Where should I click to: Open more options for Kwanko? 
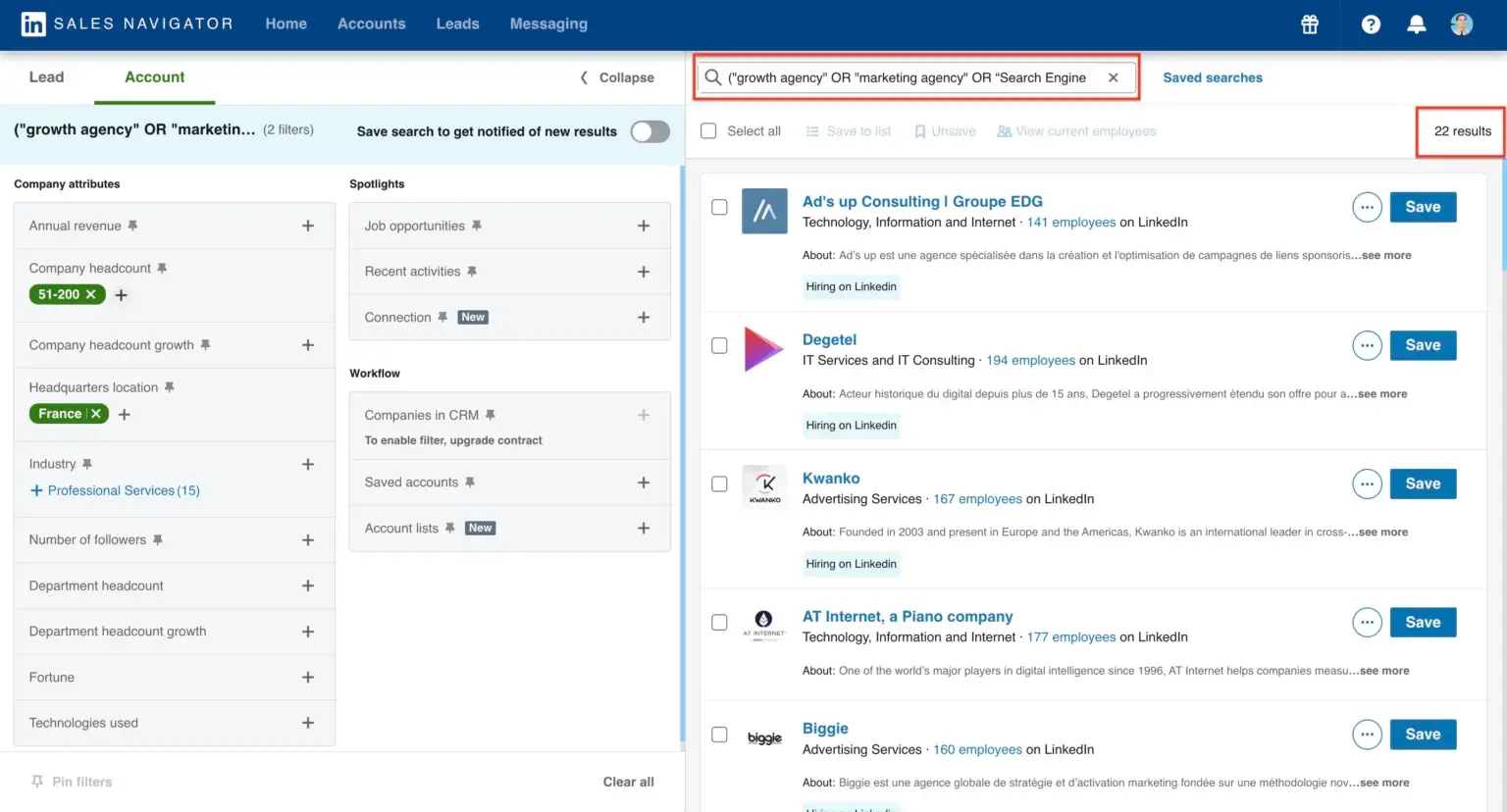(1367, 483)
